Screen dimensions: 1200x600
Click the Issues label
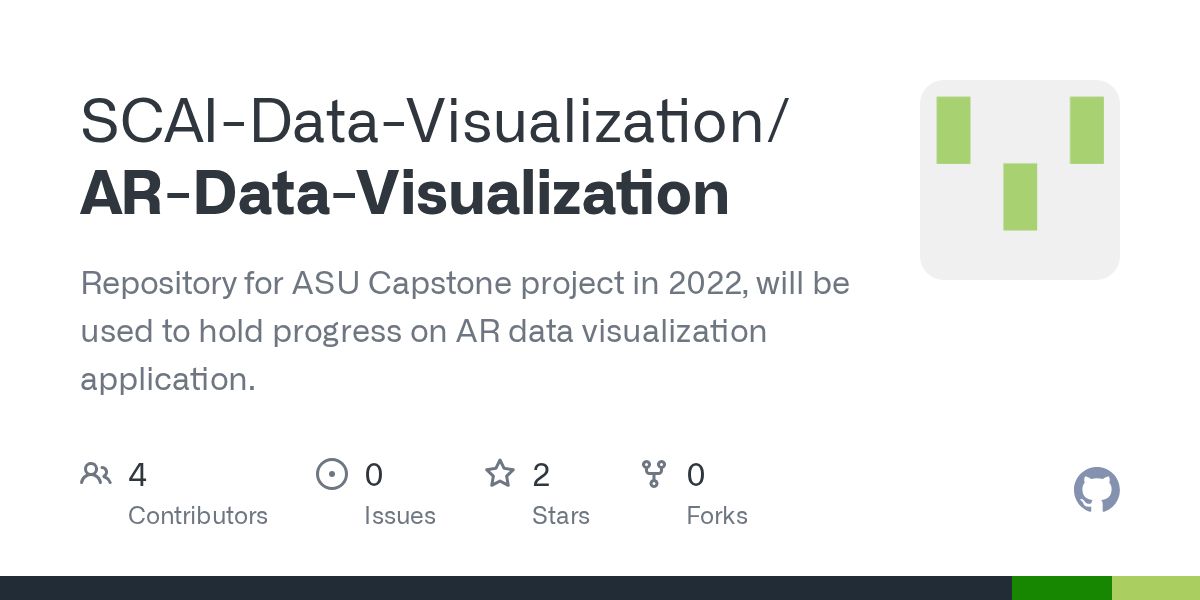(399, 516)
